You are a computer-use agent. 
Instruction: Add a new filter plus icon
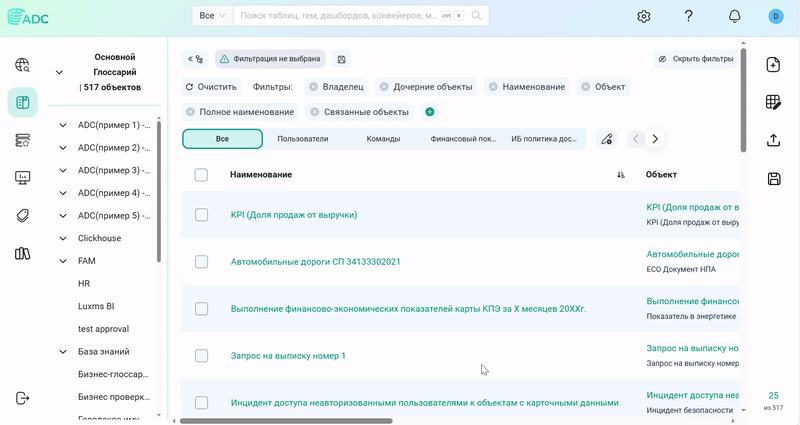click(x=430, y=112)
